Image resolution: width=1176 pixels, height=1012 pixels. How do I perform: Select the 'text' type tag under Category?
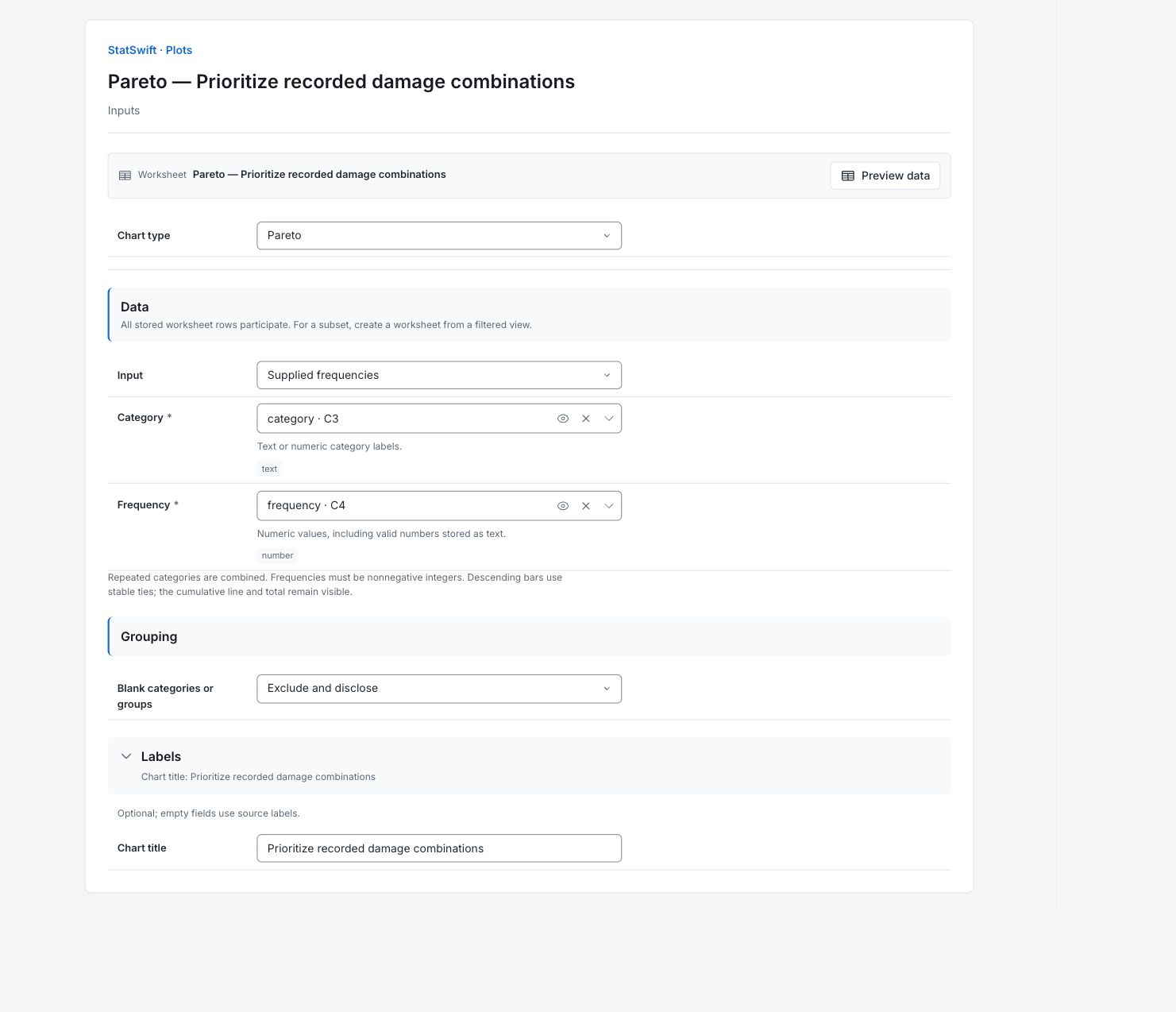[269, 469]
